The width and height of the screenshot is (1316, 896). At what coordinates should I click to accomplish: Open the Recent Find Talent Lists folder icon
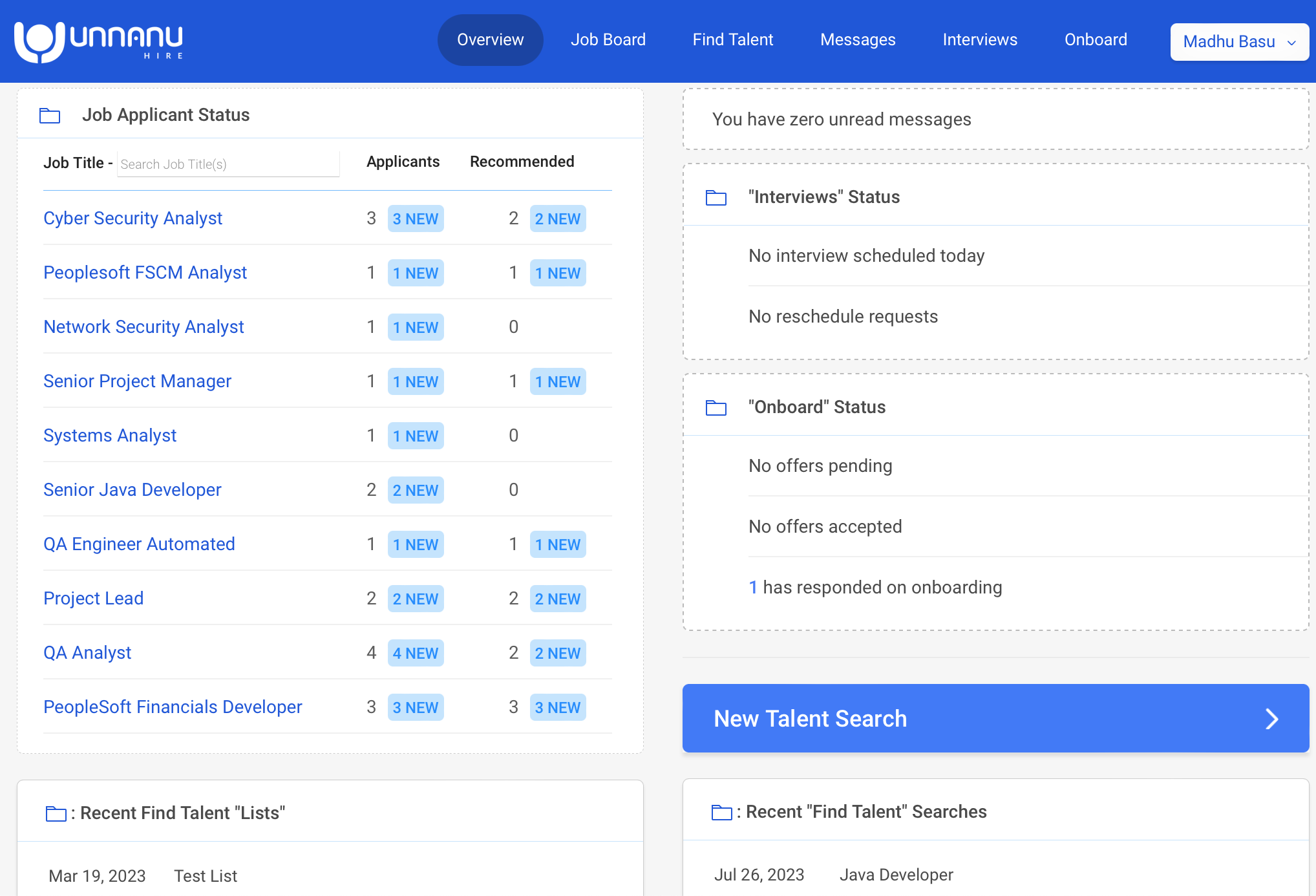(56, 812)
